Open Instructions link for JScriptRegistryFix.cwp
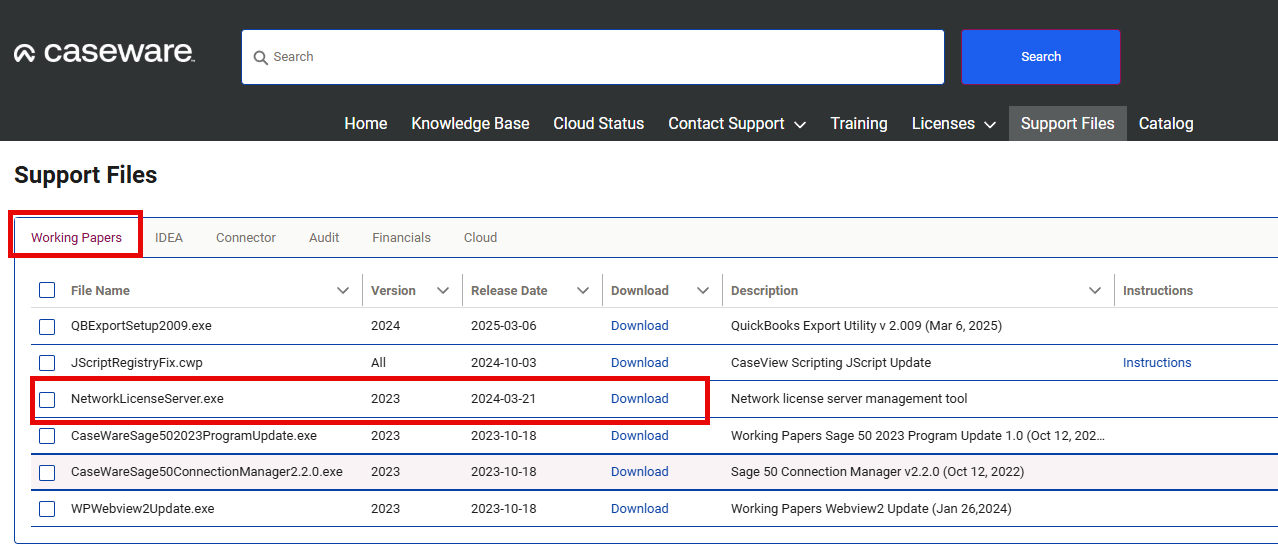 pyautogui.click(x=1157, y=363)
